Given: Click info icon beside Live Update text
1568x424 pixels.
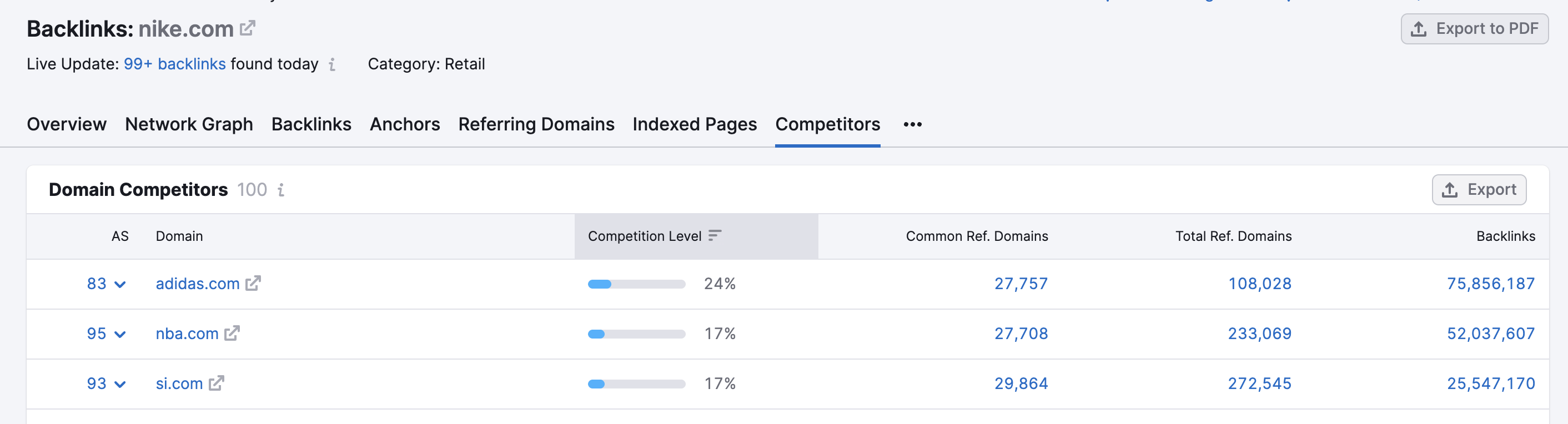Looking at the screenshot, I should (331, 64).
